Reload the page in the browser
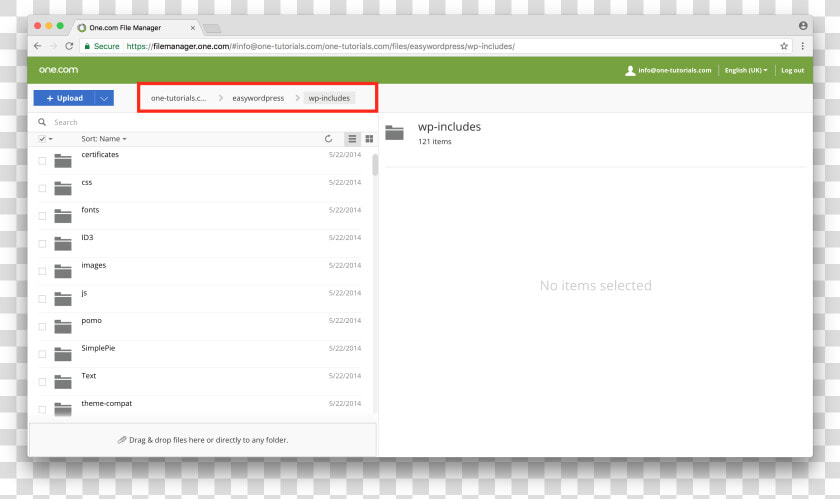Image resolution: width=840 pixels, height=499 pixels. coord(69,46)
